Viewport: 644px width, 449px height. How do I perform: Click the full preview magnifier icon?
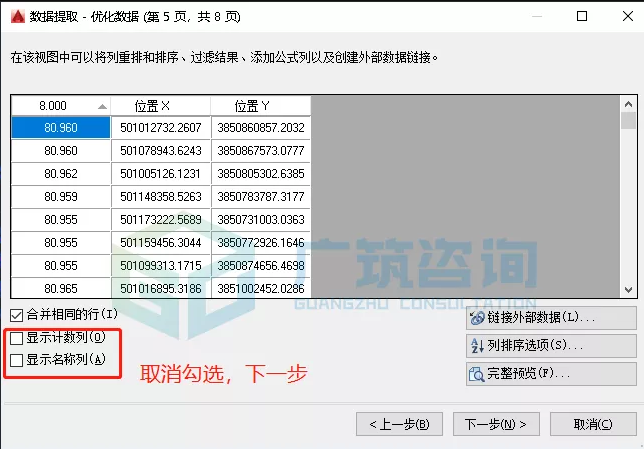tap(476, 374)
